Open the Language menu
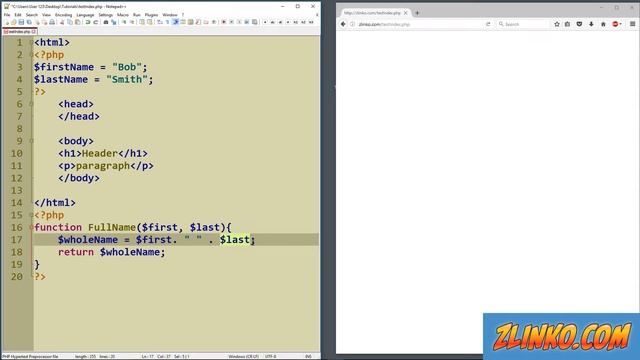The width and height of the screenshot is (640, 360). coord(85,15)
